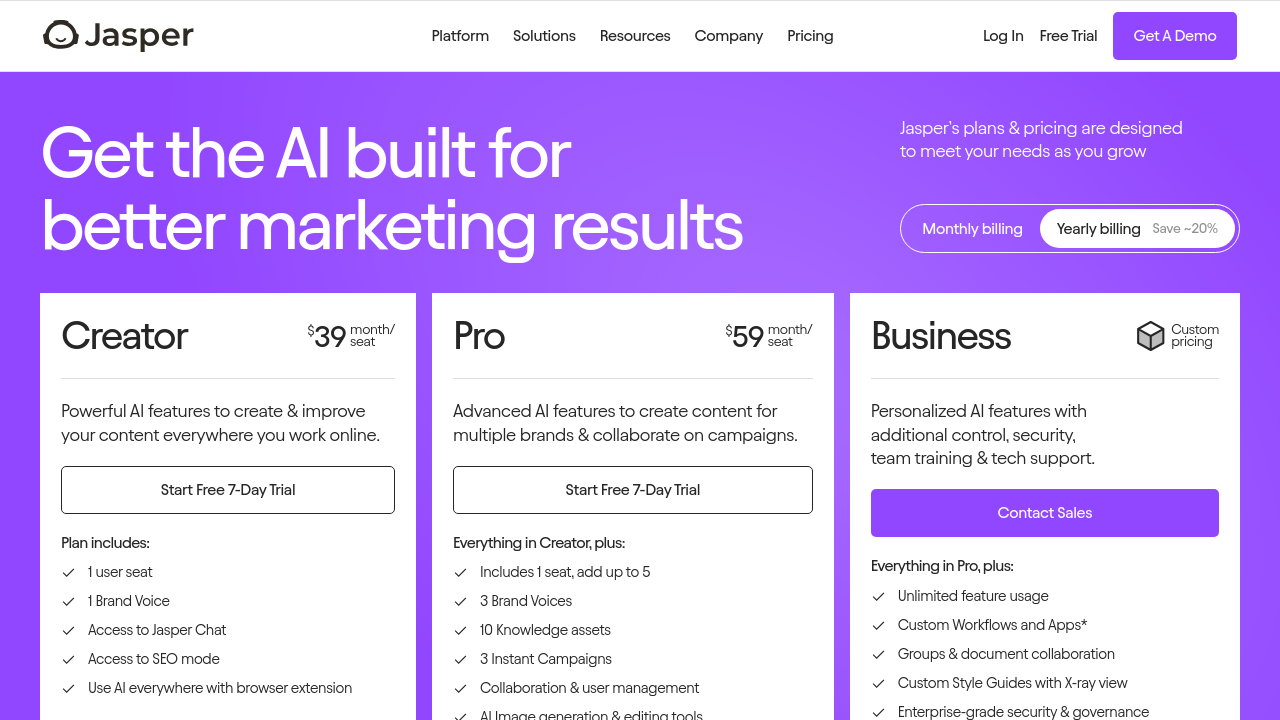Click the Jasper logo icon
This screenshot has height=720, width=1280.
pyautogui.click(x=61, y=36)
